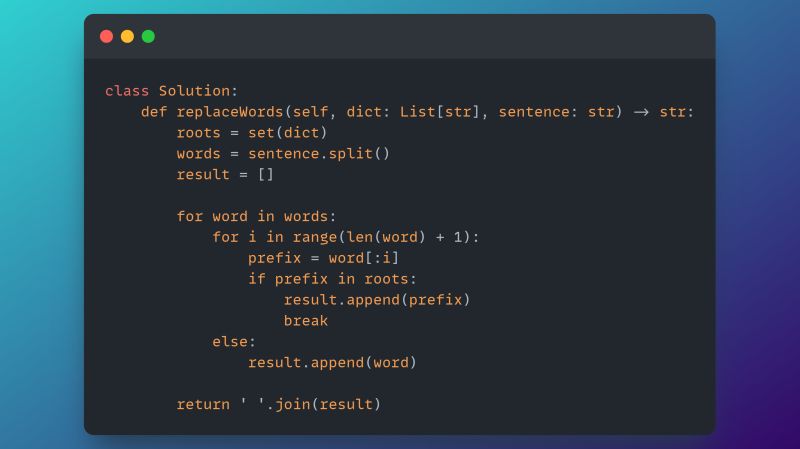Screen dimensions: 800x449
Task: Click the green maximize window dot
Action: (148, 37)
